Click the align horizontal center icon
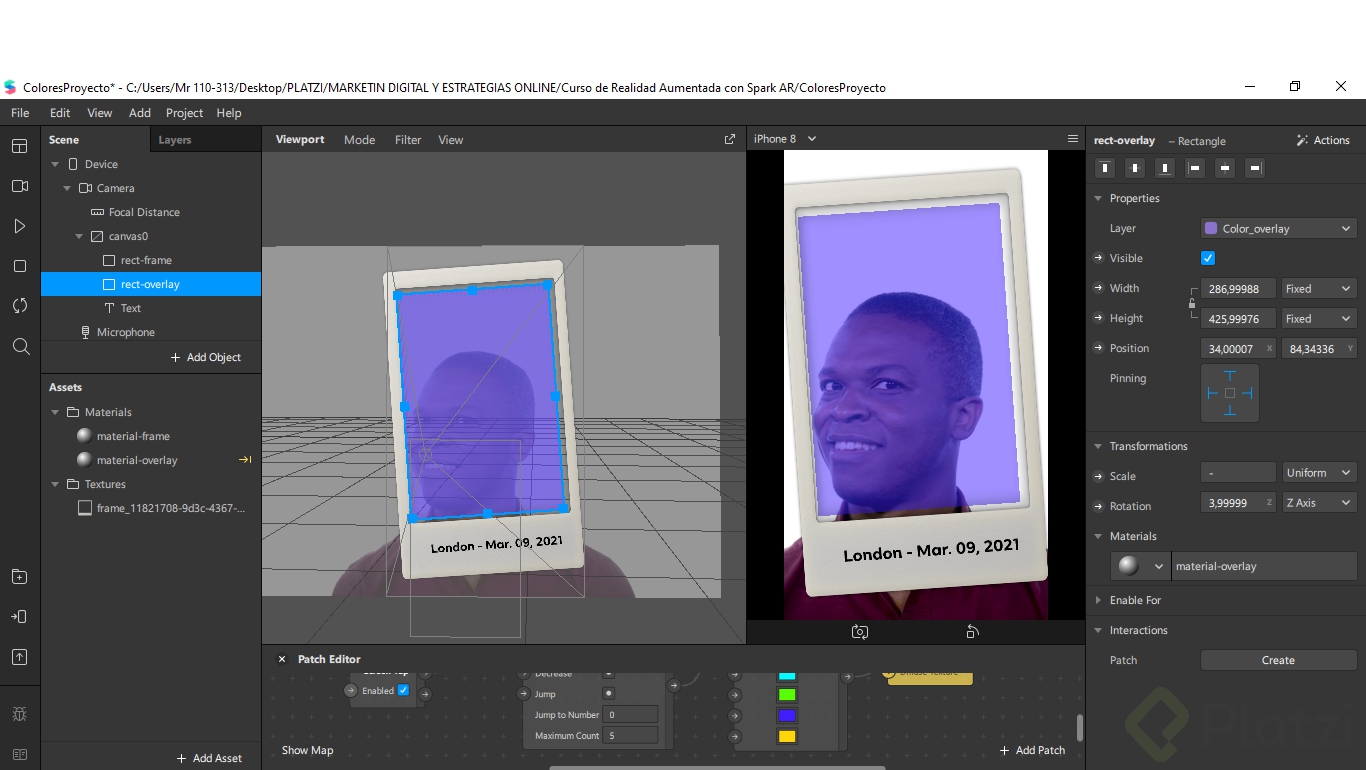This screenshot has width=1366, height=770. pyautogui.click(x=1135, y=168)
